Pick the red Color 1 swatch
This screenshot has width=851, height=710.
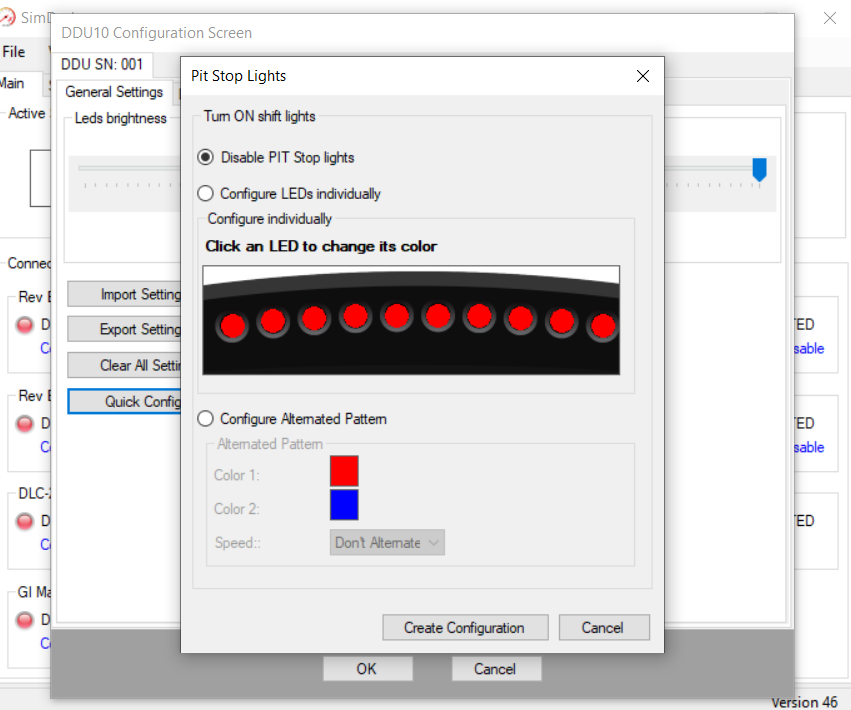tap(344, 471)
